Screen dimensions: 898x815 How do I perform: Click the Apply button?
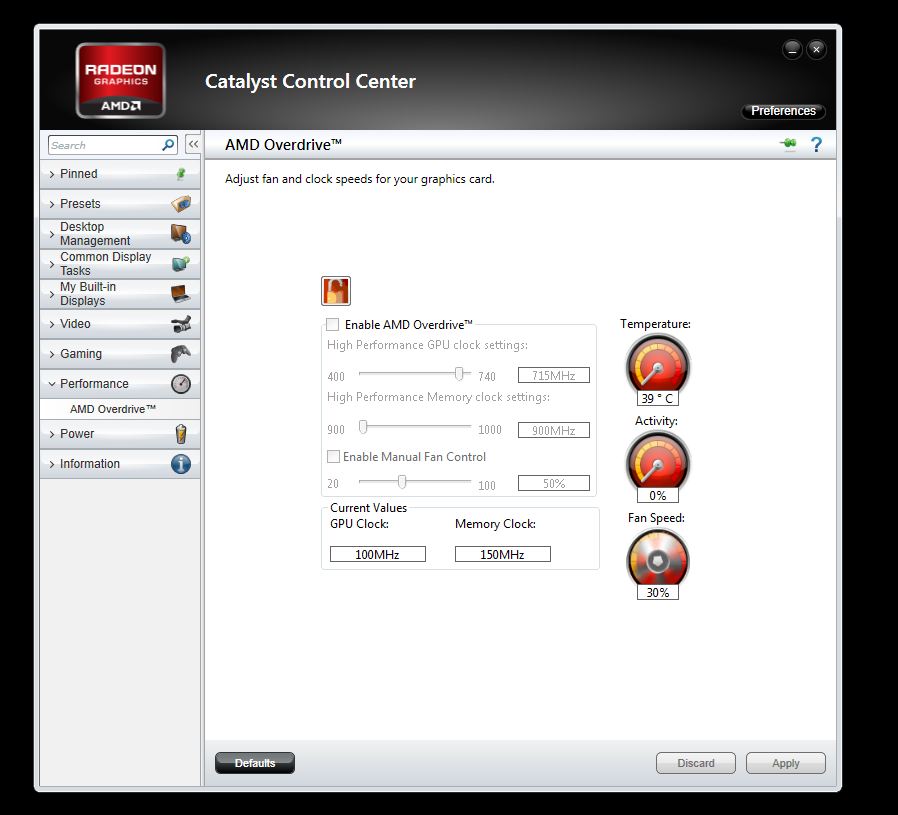click(785, 763)
